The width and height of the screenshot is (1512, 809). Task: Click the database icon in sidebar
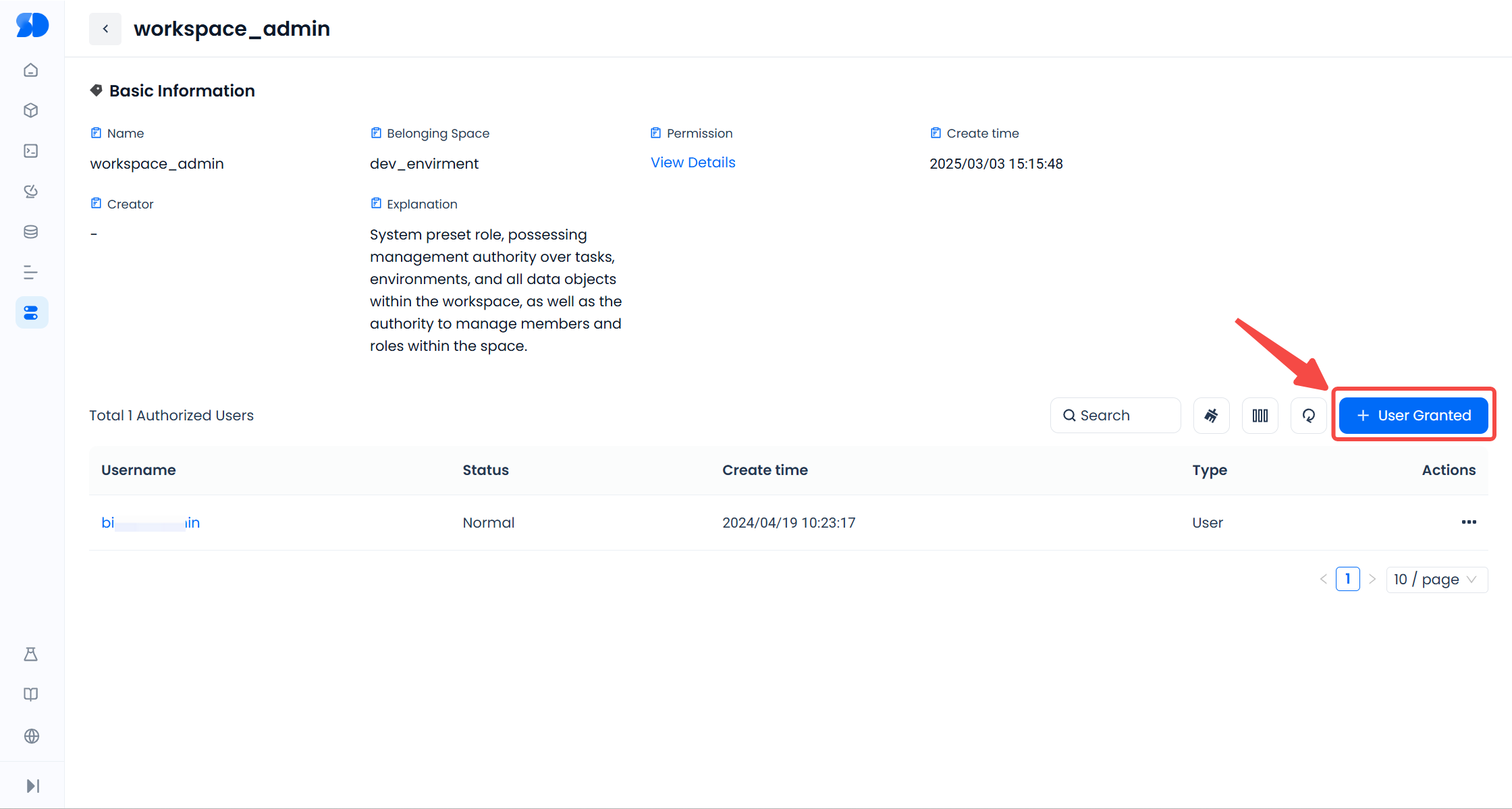click(31, 232)
